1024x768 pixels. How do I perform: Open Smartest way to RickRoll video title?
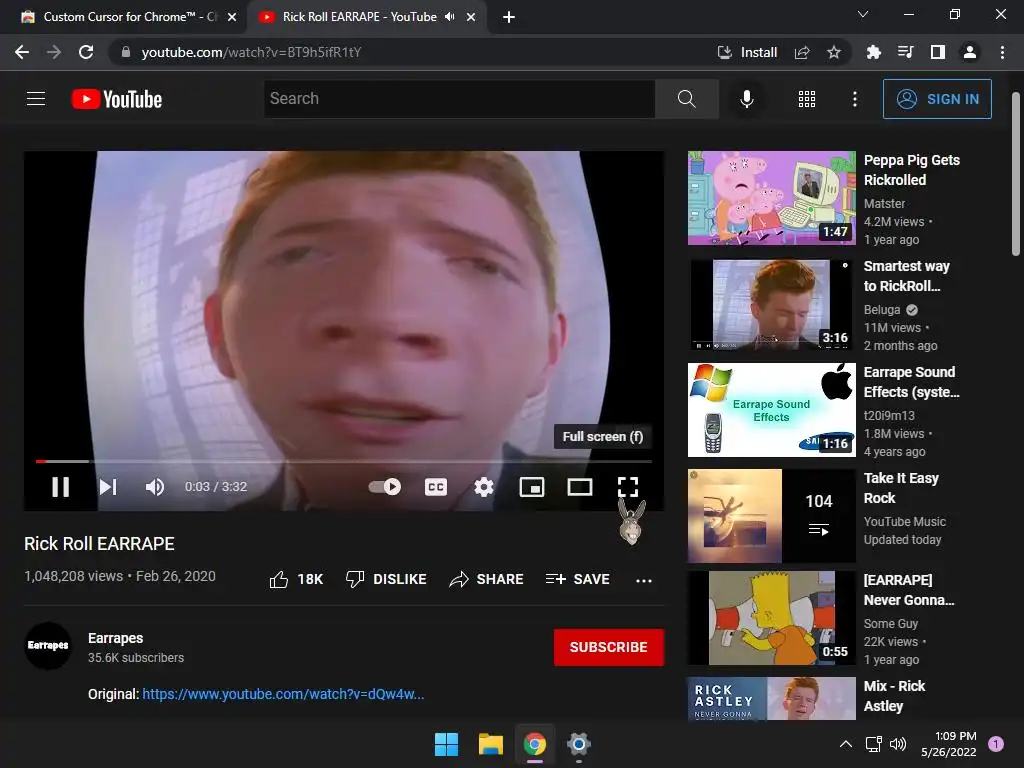[x=906, y=276]
